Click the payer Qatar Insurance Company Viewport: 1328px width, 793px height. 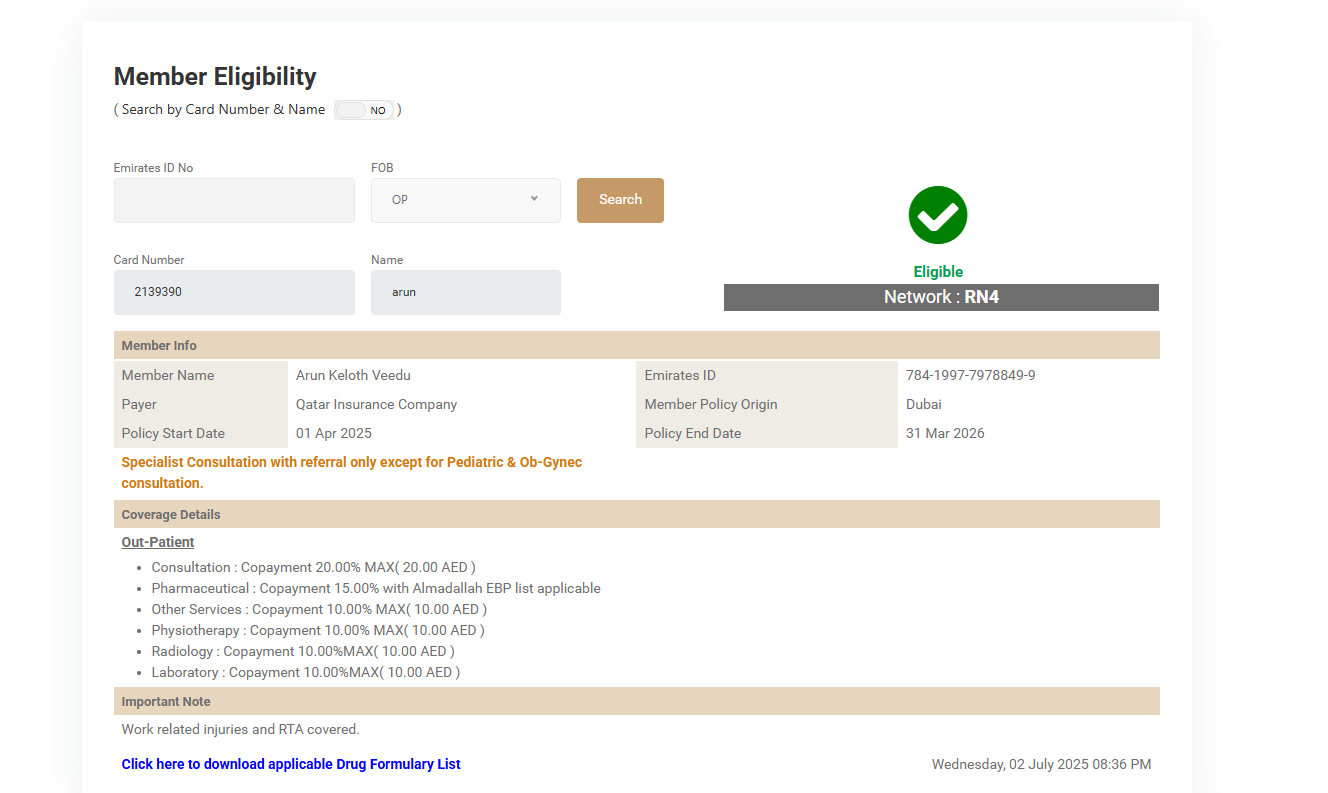(376, 405)
